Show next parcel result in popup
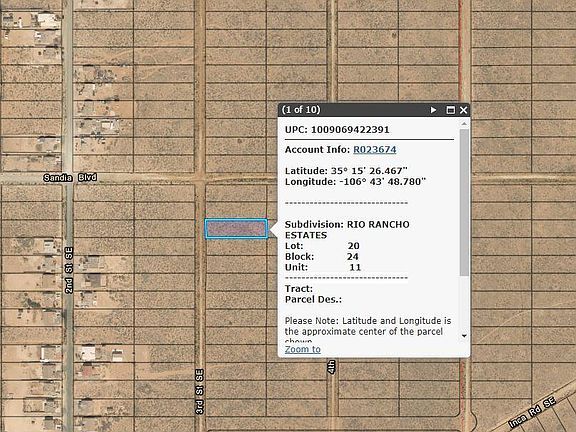576x432 pixels. (x=433, y=110)
